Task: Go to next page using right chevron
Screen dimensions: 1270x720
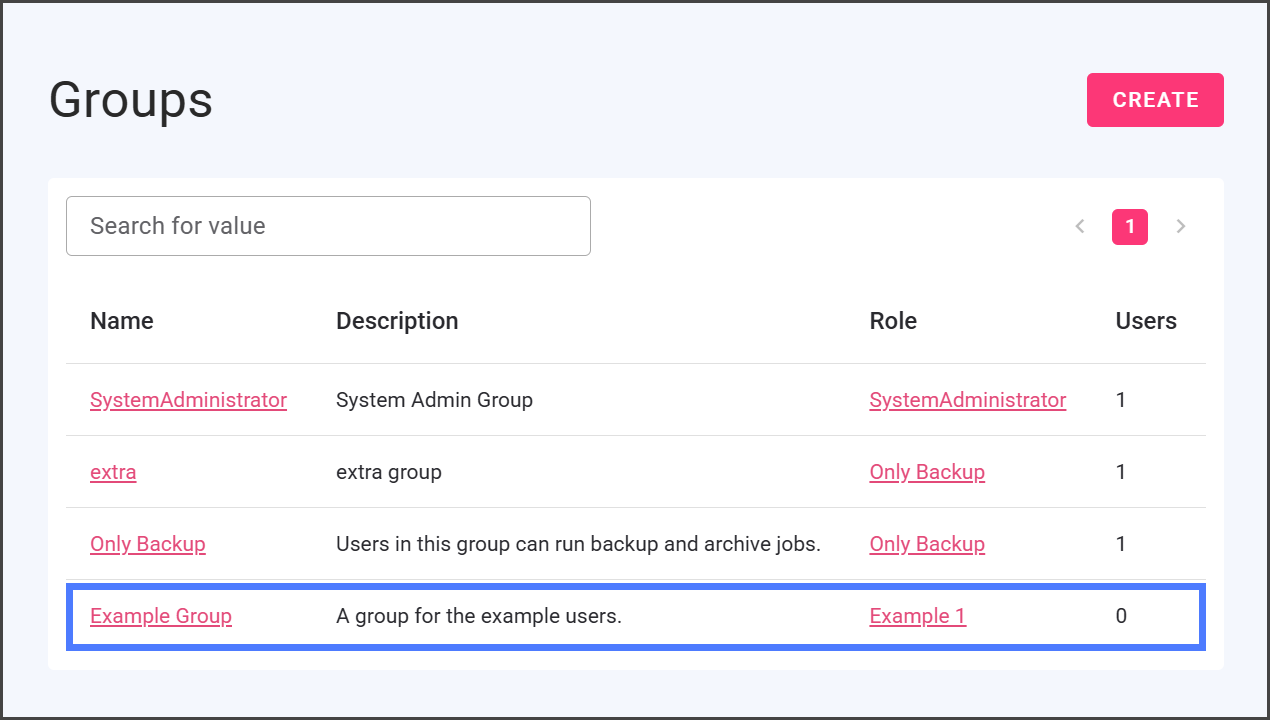Action: tap(1181, 227)
